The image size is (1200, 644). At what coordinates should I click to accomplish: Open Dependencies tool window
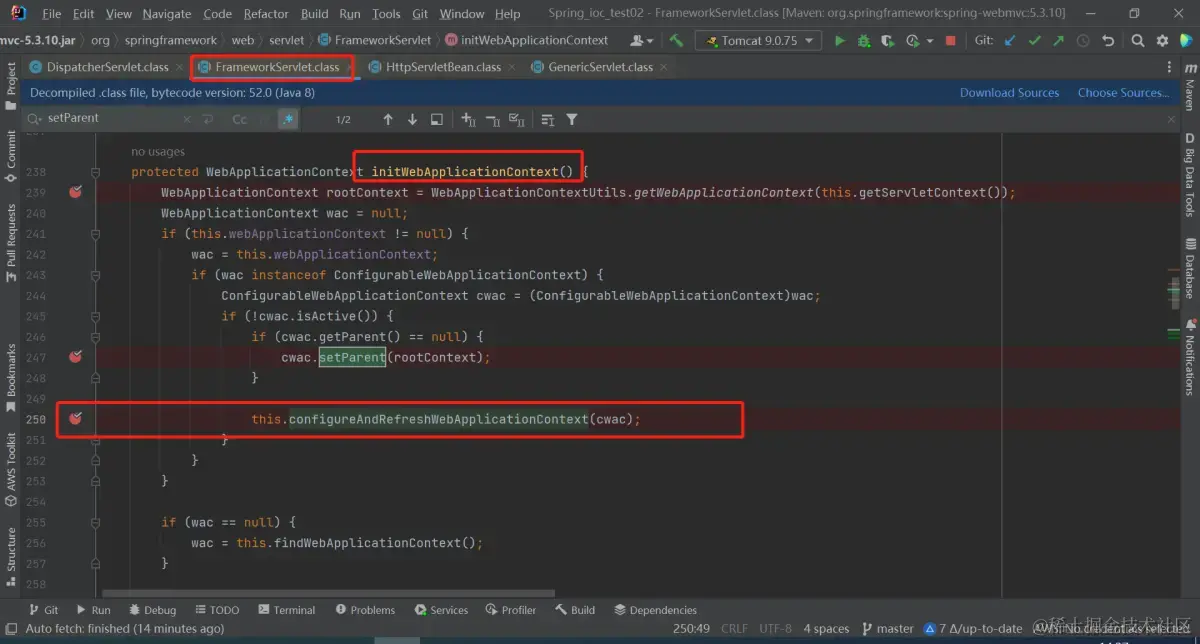(x=655, y=610)
